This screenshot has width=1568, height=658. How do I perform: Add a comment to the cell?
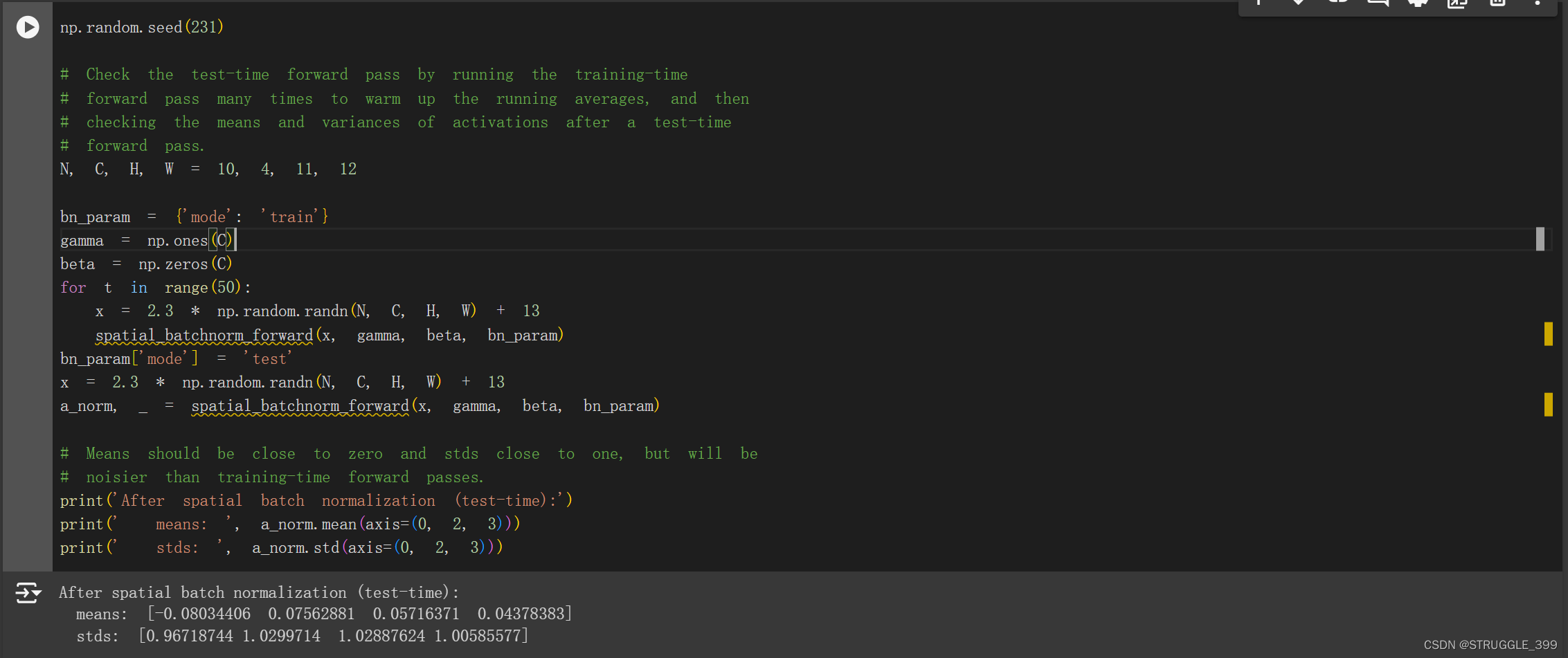1378,3
